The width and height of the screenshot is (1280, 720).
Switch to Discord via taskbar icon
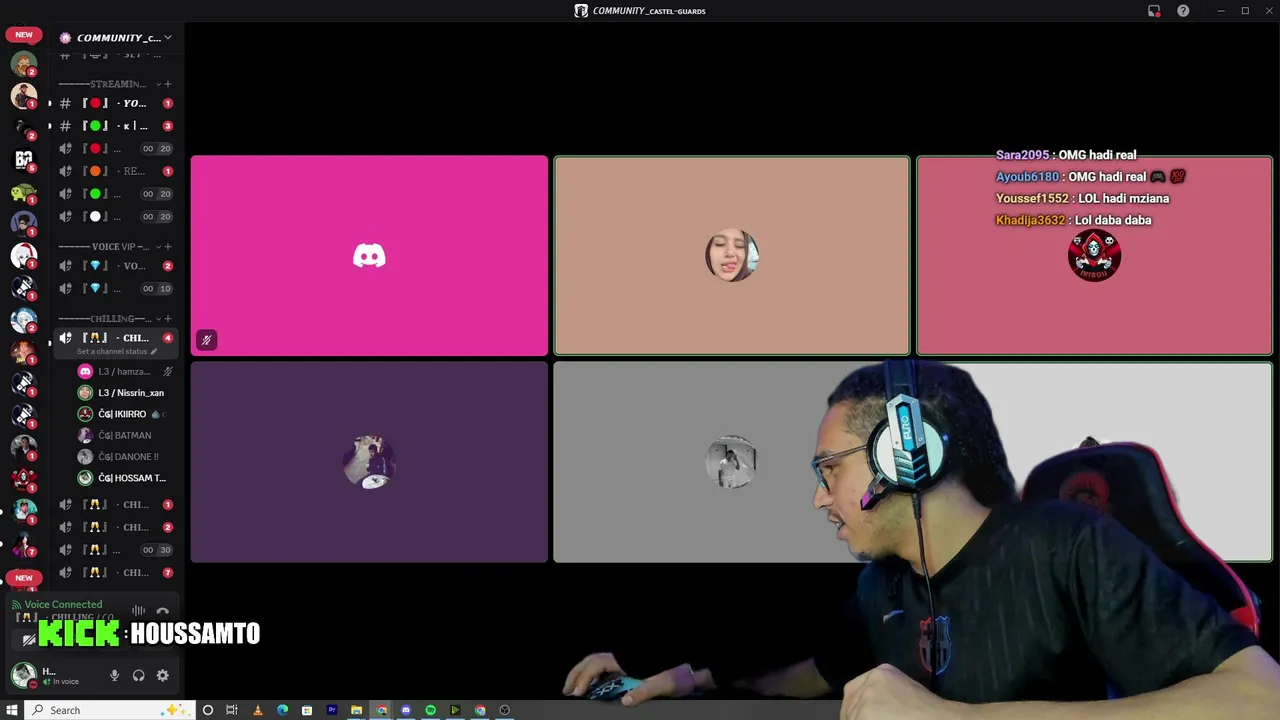tap(406, 710)
